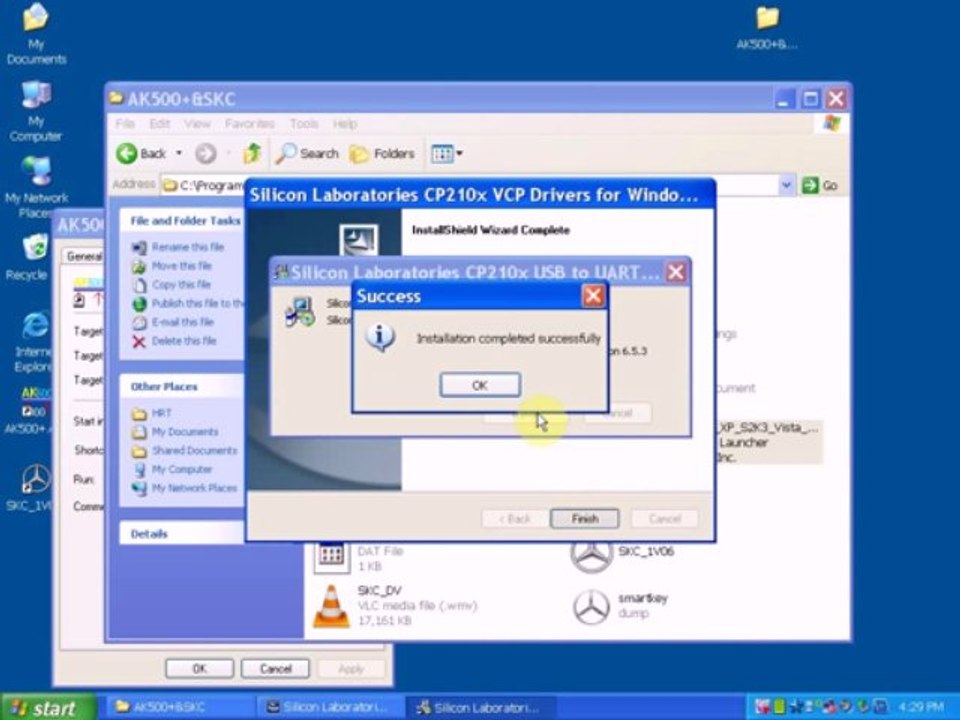Open the File menu

125,124
